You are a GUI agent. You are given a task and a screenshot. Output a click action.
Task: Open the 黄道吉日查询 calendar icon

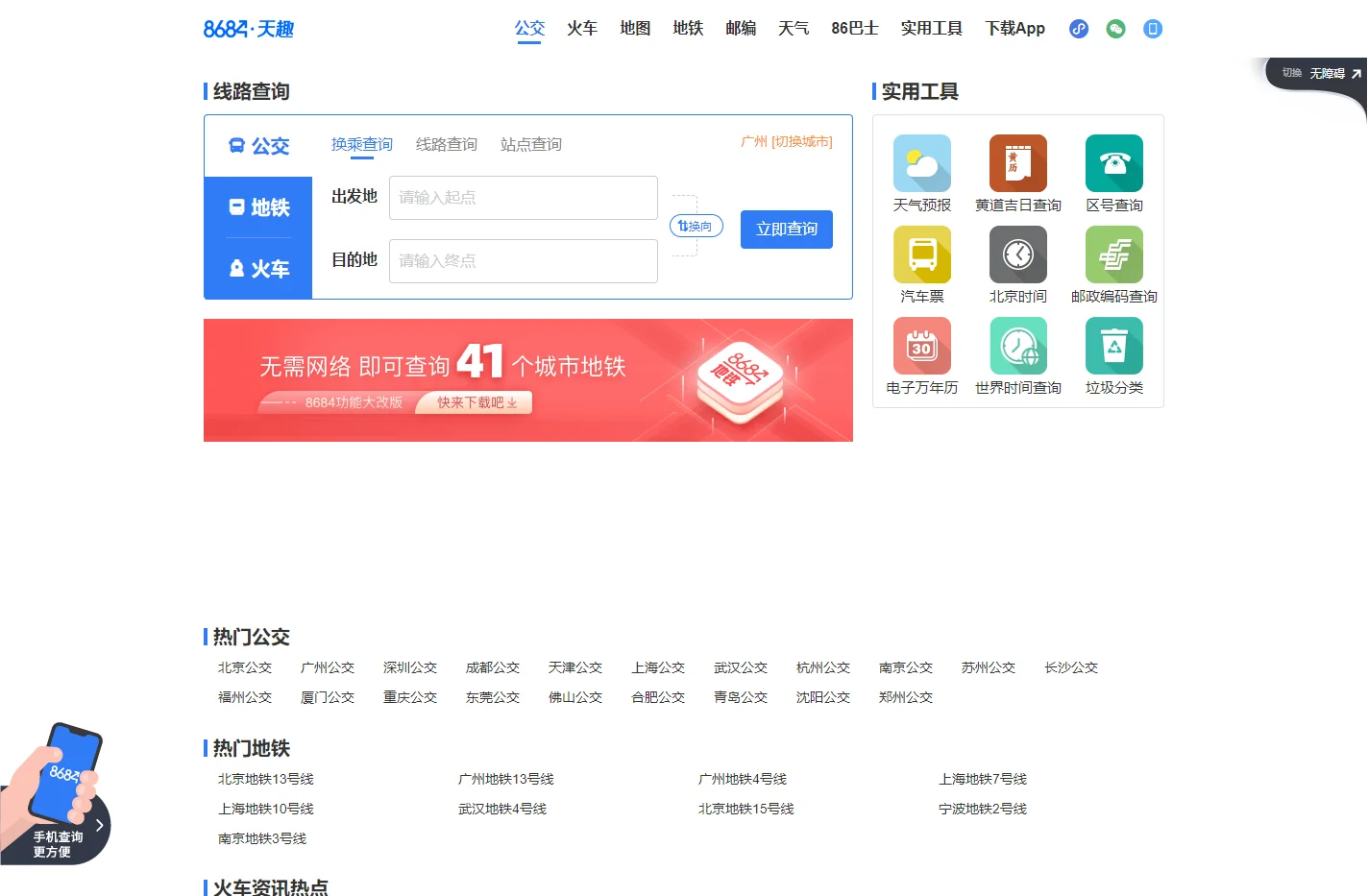[x=1018, y=163]
